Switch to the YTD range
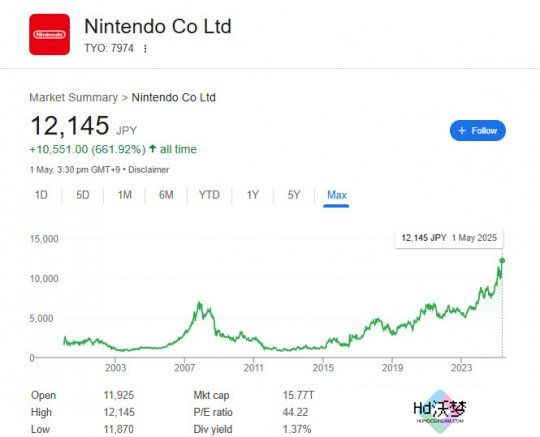Screen dimensions: 540x437 click(209, 195)
